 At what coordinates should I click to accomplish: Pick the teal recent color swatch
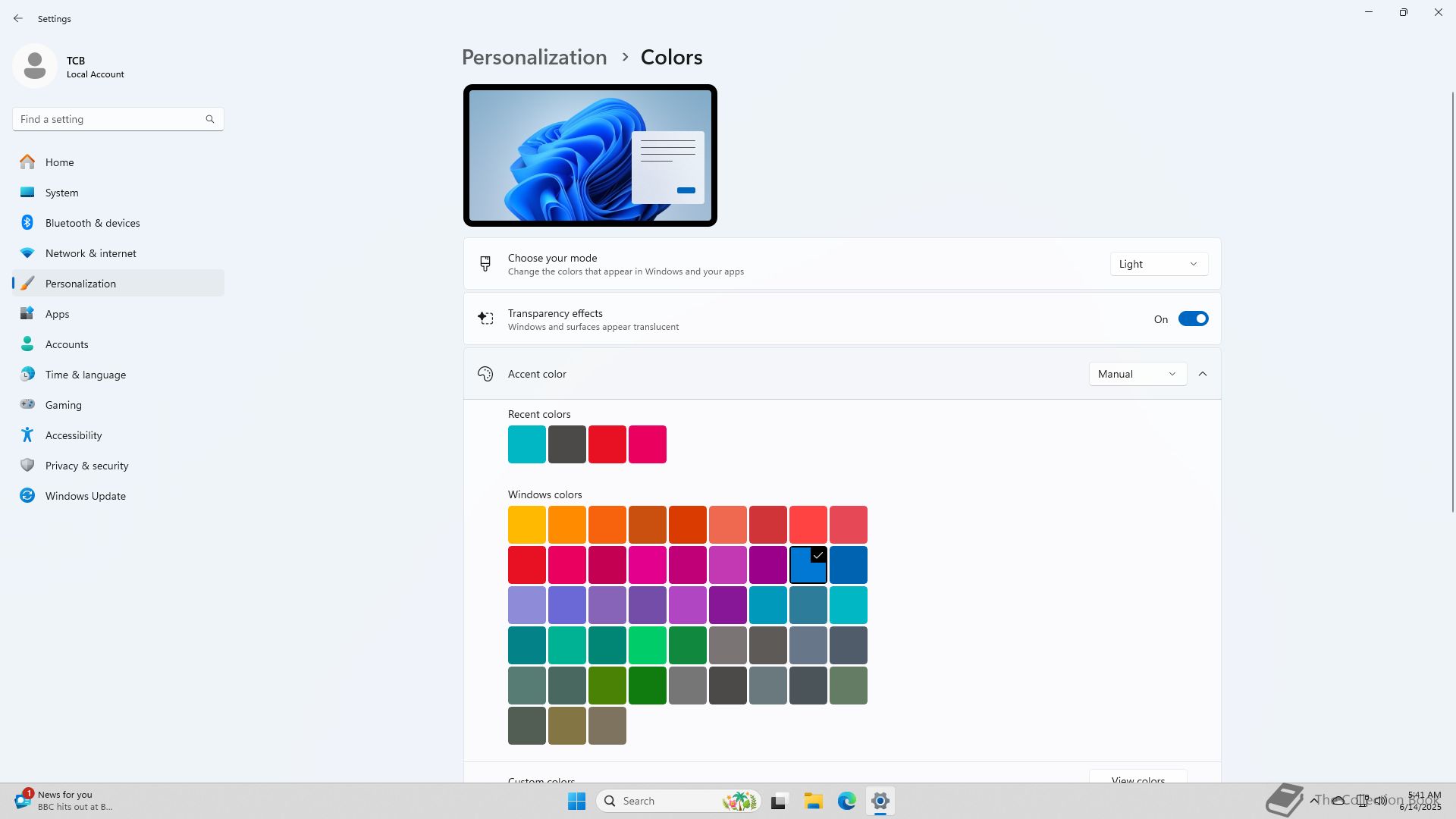[x=526, y=444]
